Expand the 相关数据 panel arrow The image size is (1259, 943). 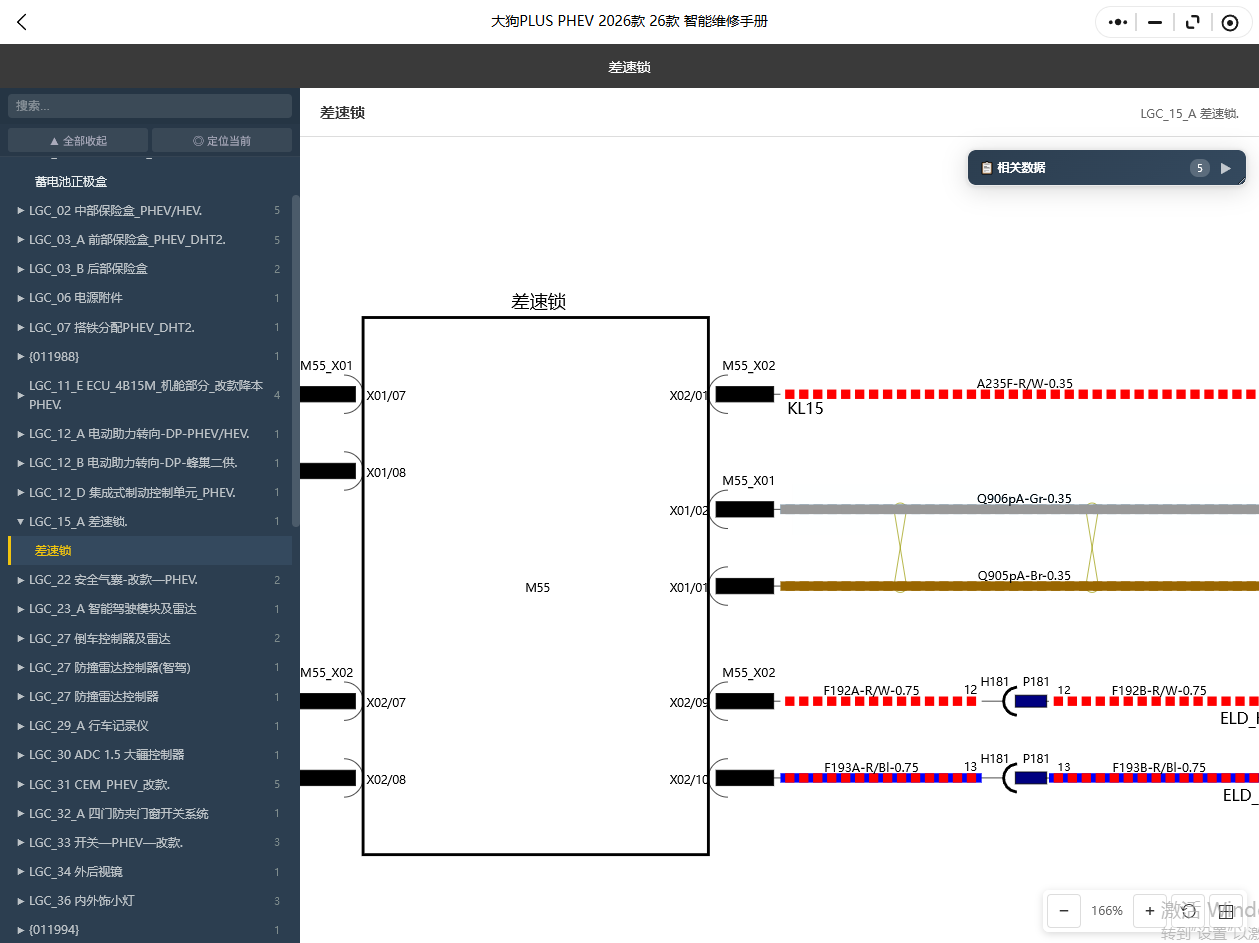pyautogui.click(x=1226, y=168)
